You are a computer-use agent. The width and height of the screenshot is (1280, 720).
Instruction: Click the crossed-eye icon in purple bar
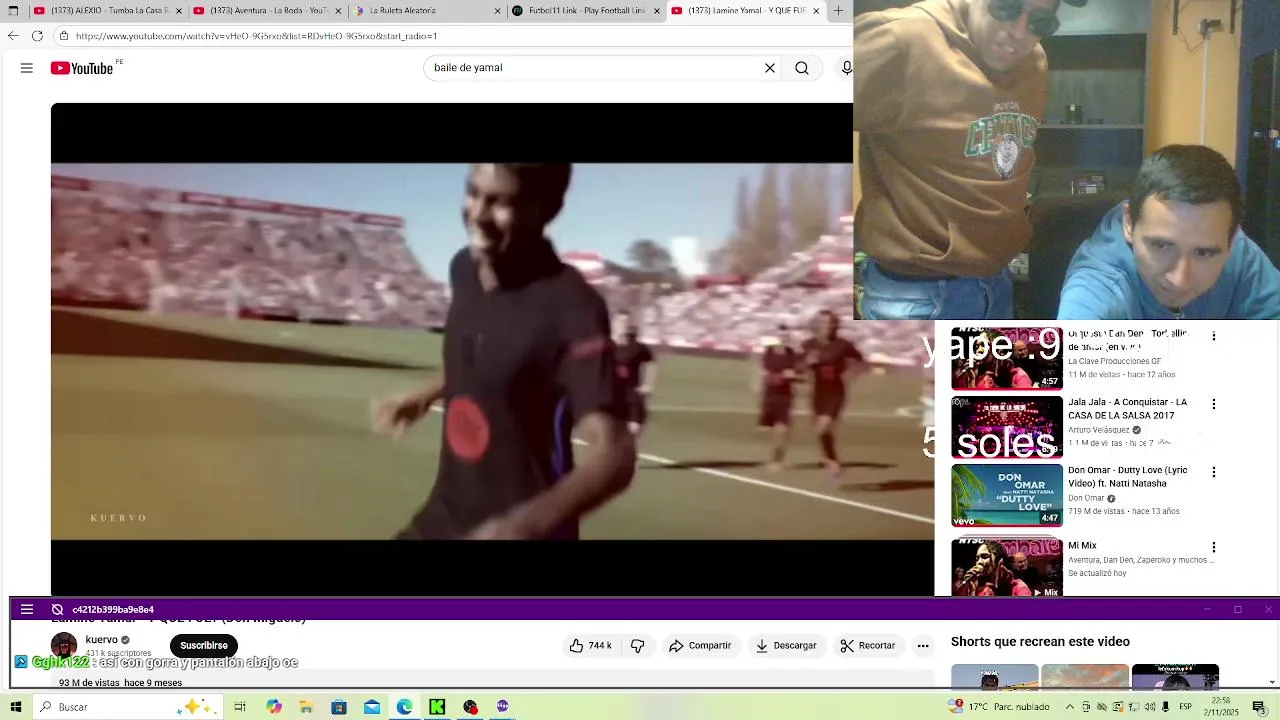[x=57, y=609]
